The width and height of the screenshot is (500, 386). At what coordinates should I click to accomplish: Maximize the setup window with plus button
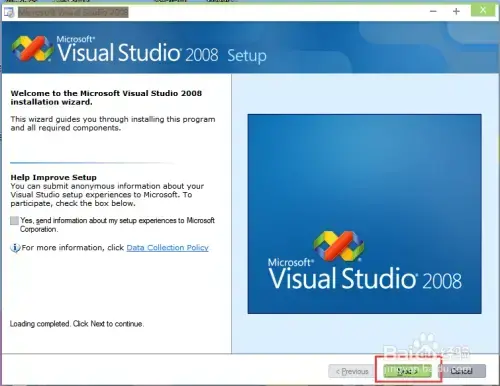pos(456,12)
